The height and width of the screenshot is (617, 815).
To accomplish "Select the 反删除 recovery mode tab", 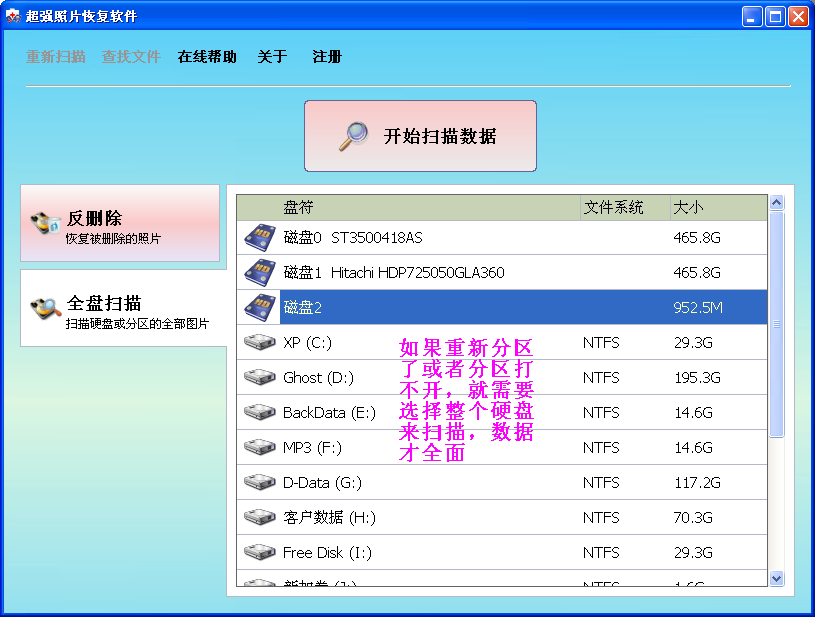I will pyautogui.click(x=120, y=223).
